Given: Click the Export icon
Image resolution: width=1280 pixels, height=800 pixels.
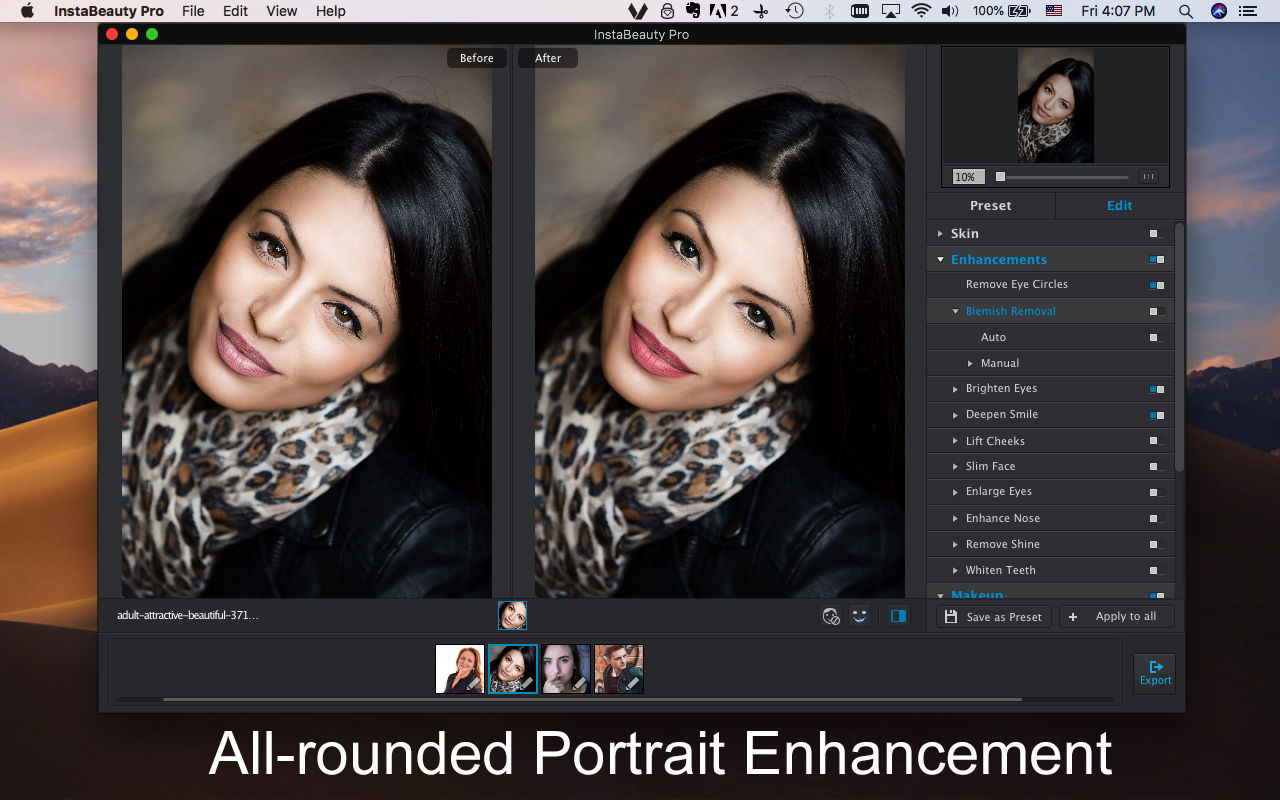Looking at the screenshot, I should tap(1154, 672).
